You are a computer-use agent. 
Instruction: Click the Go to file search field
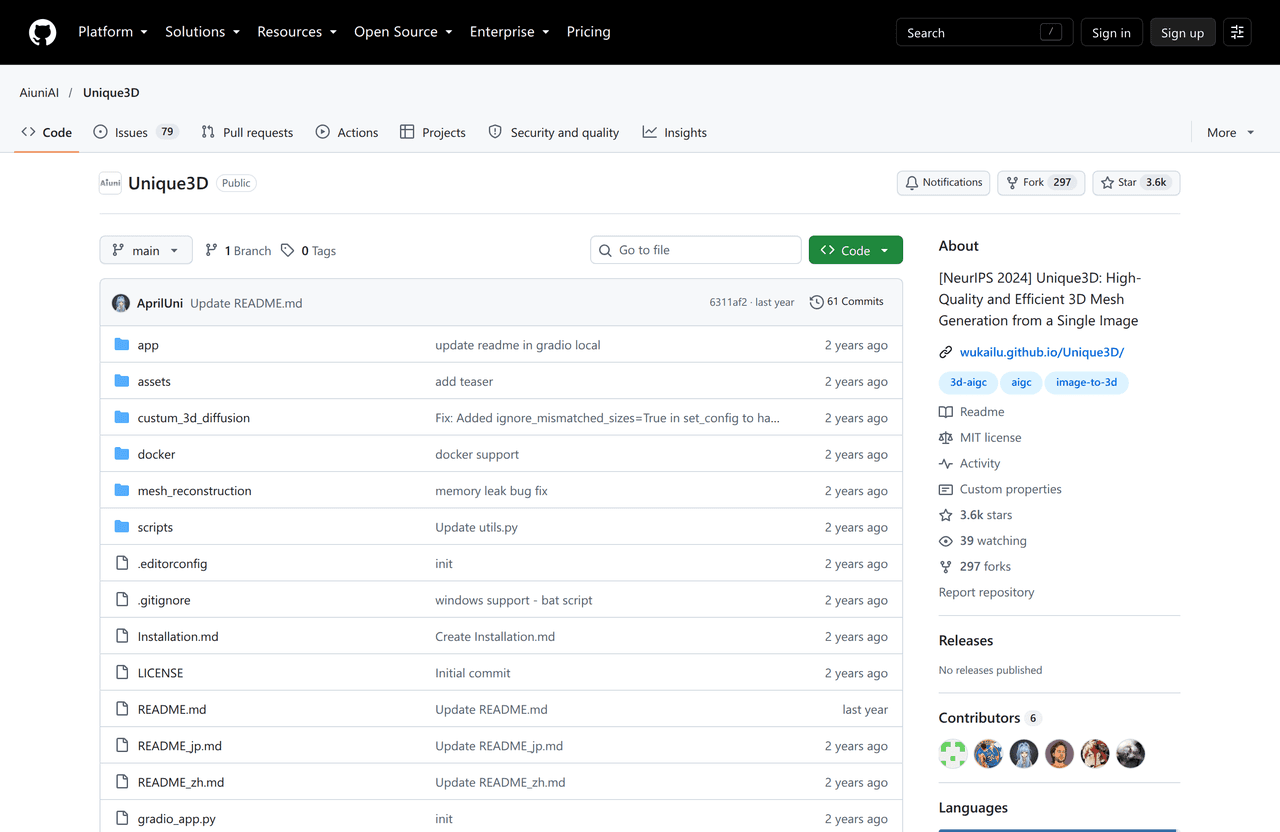click(696, 250)
